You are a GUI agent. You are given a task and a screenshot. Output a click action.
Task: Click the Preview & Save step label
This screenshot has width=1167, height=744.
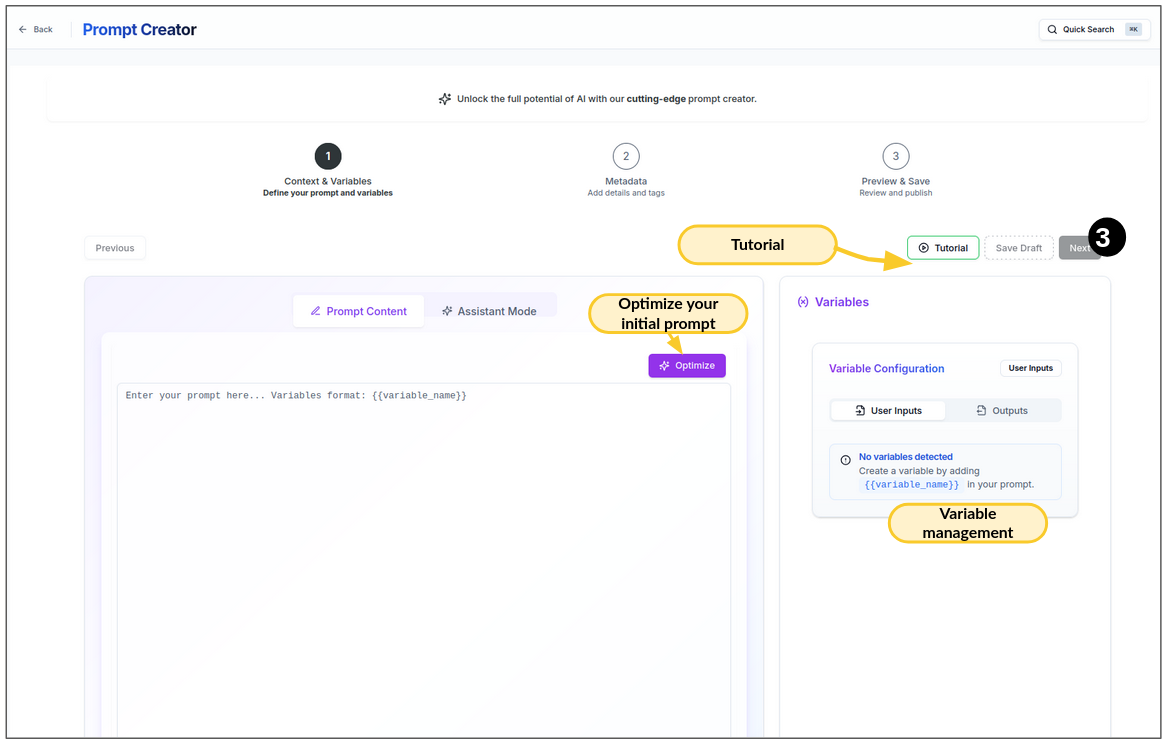(895, 182)
